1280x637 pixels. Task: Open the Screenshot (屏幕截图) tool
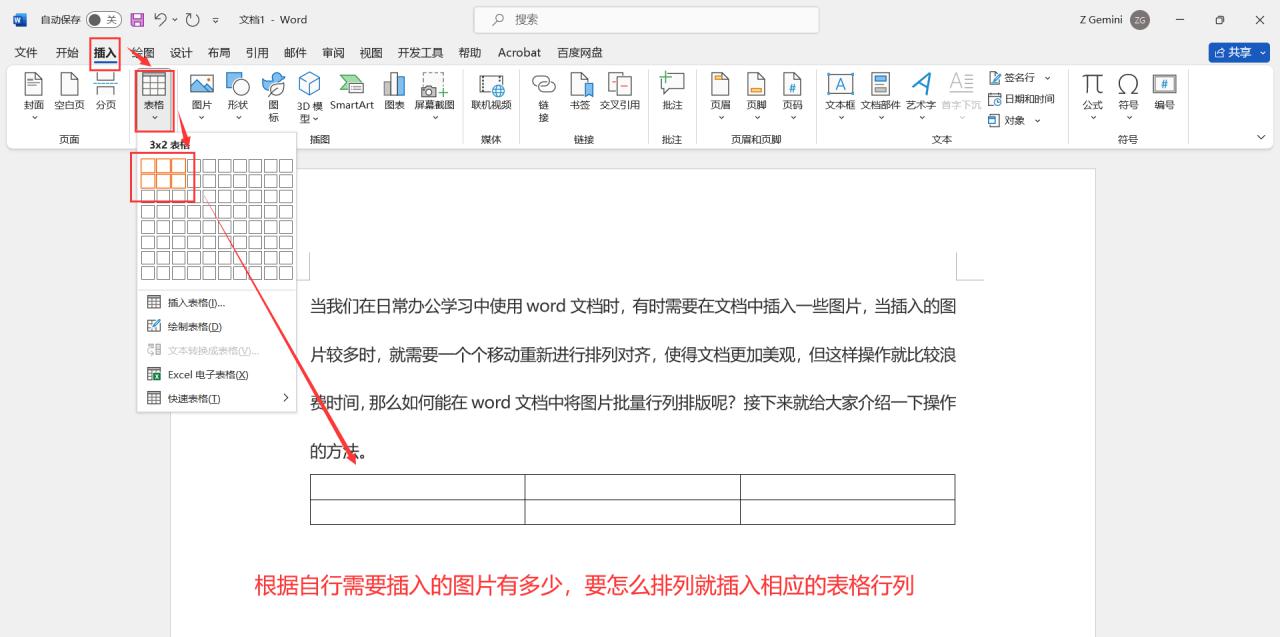(434, 96)
